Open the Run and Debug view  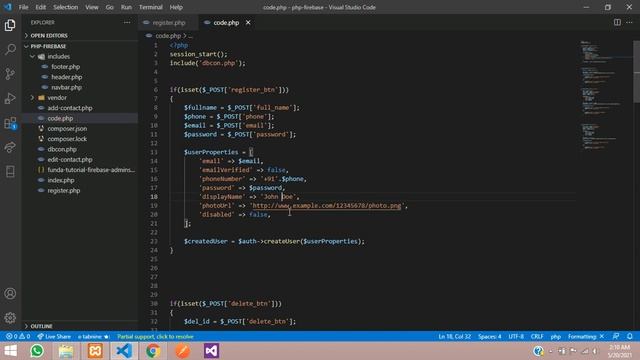pyautogui.click(x=10, y=98)
